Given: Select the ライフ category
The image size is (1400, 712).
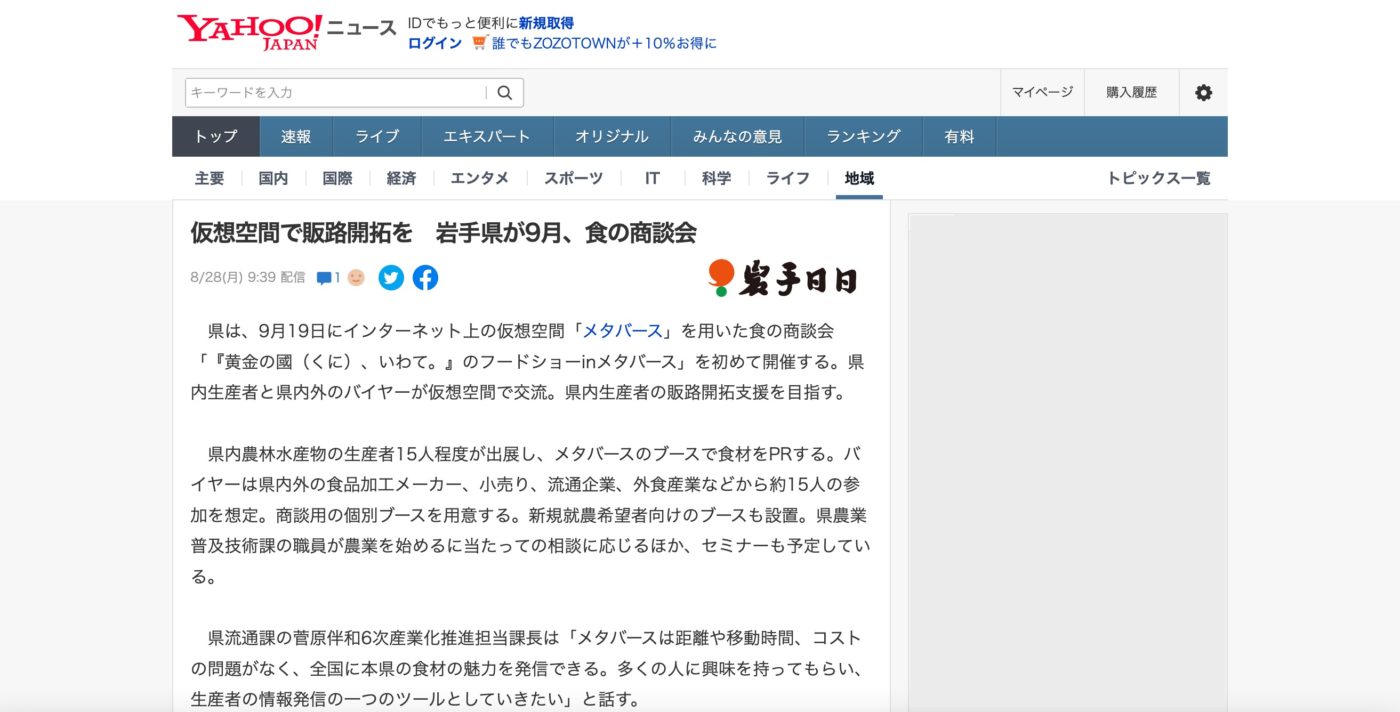Looking at the screenshot, I should 788,178.
